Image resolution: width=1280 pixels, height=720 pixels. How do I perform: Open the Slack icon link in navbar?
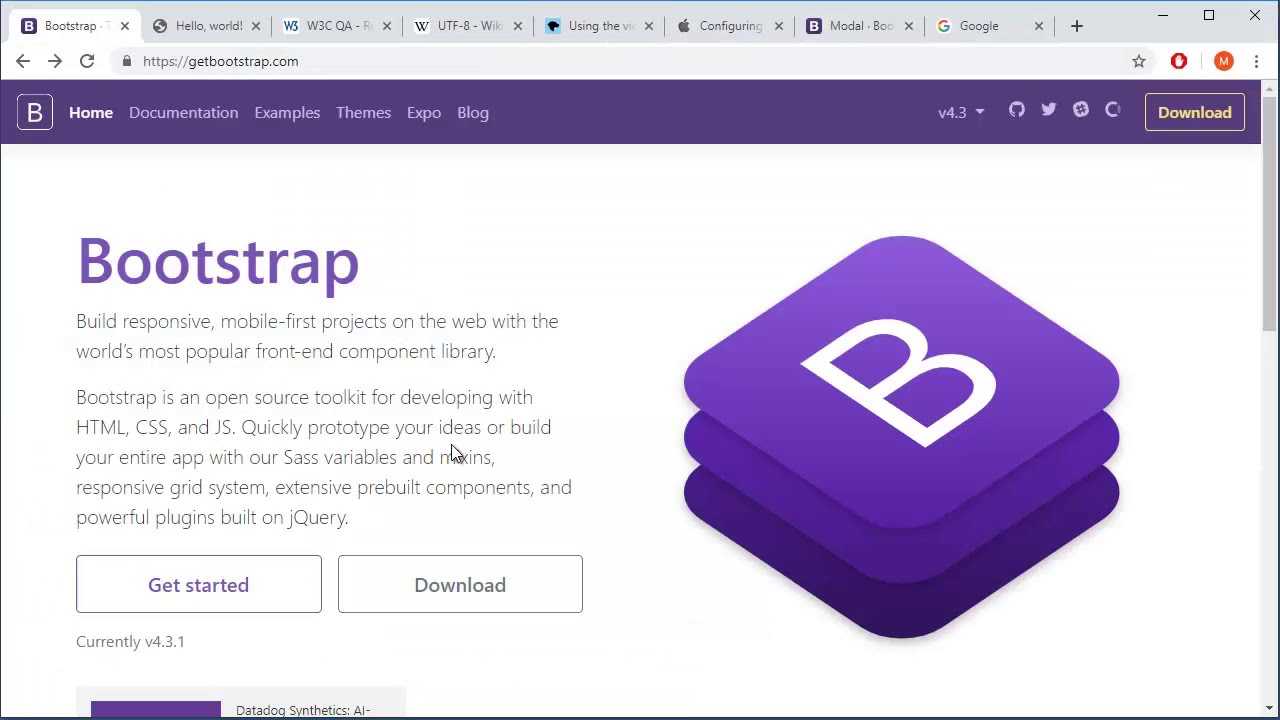point(1081,110)
